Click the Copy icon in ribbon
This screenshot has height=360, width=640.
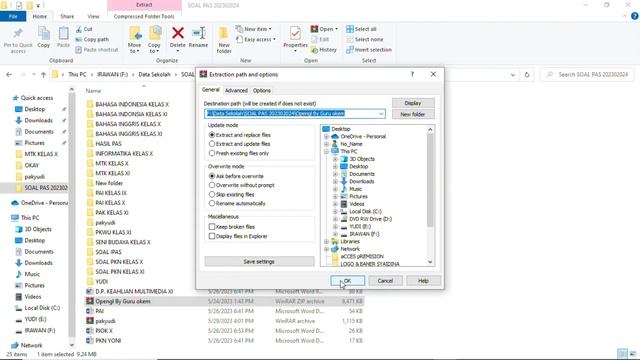coord(44,34)
